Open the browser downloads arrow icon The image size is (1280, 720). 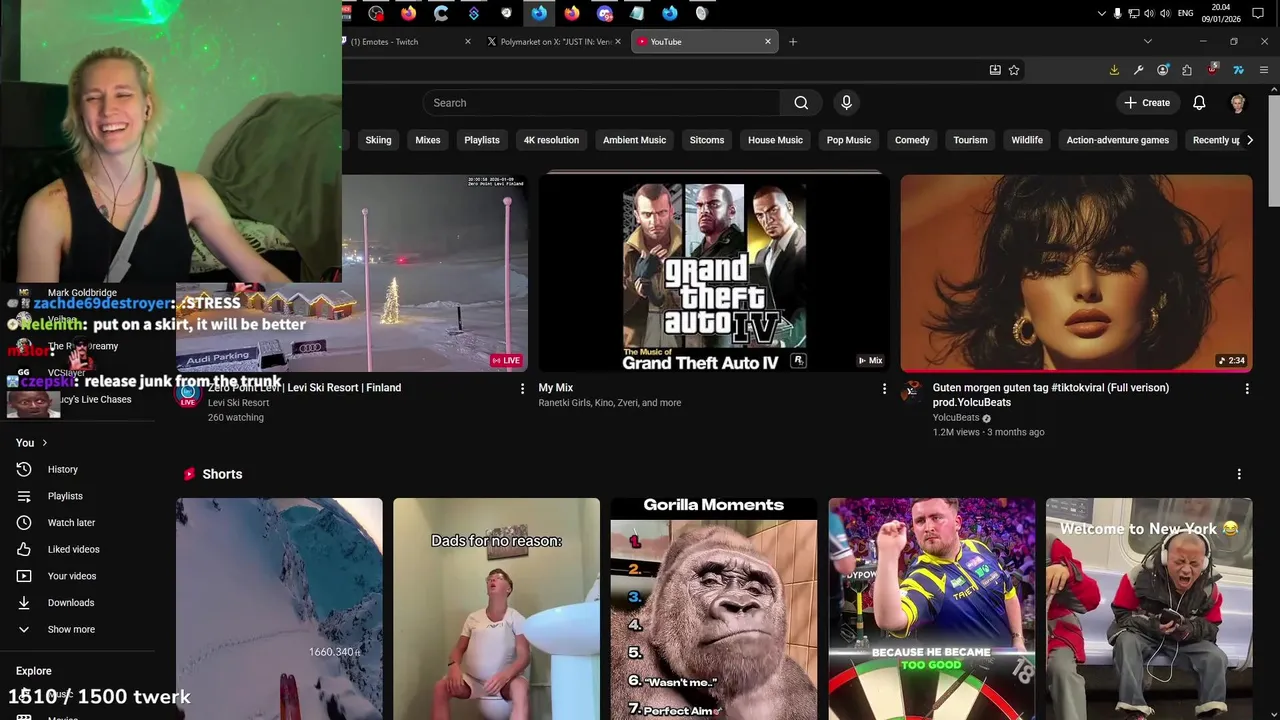(1114, 70)
